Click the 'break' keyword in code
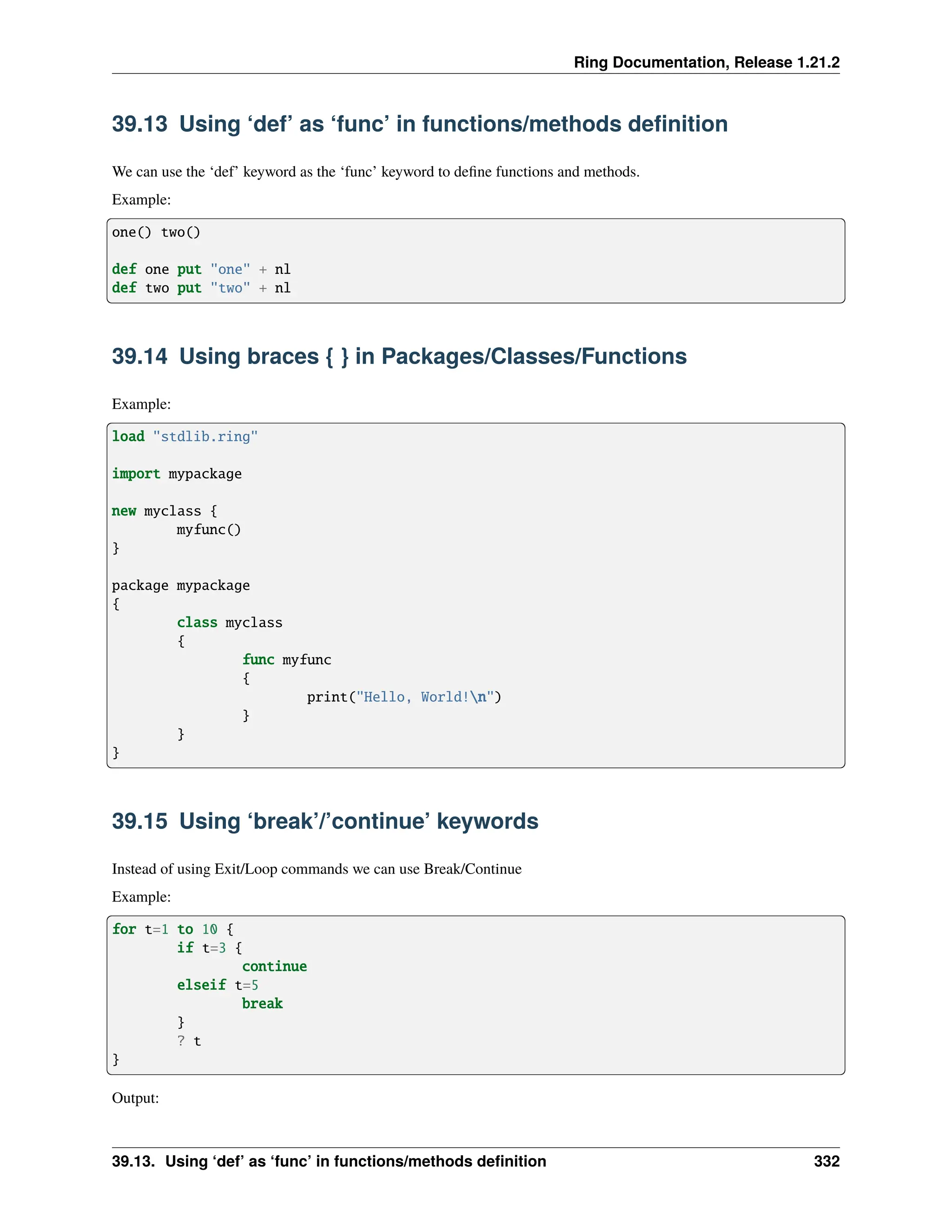Screen dimensions: 952x1232 tap(262, 1004)
